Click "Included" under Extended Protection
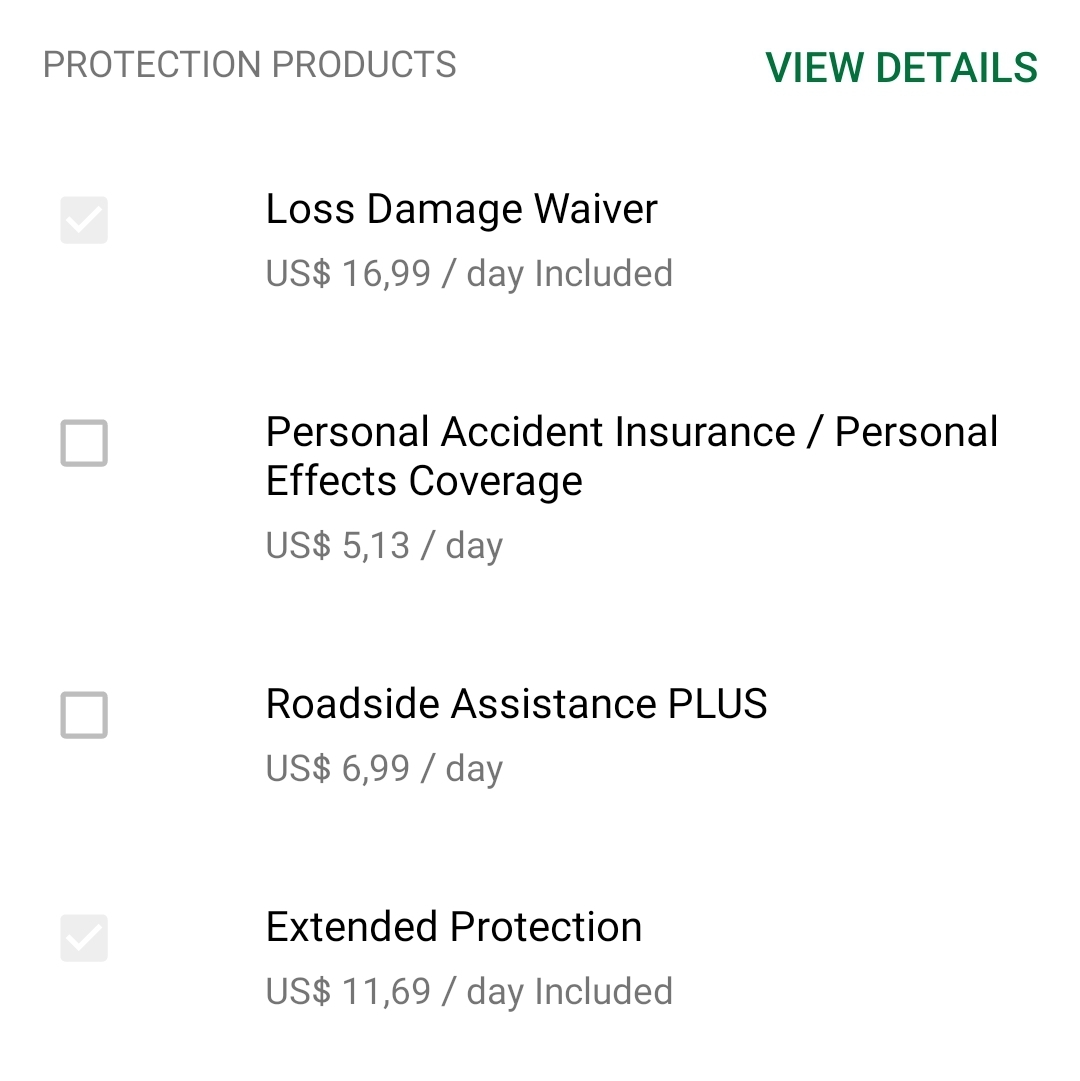This screenshot has height=1081, width=1080. (x=603, y=991)
